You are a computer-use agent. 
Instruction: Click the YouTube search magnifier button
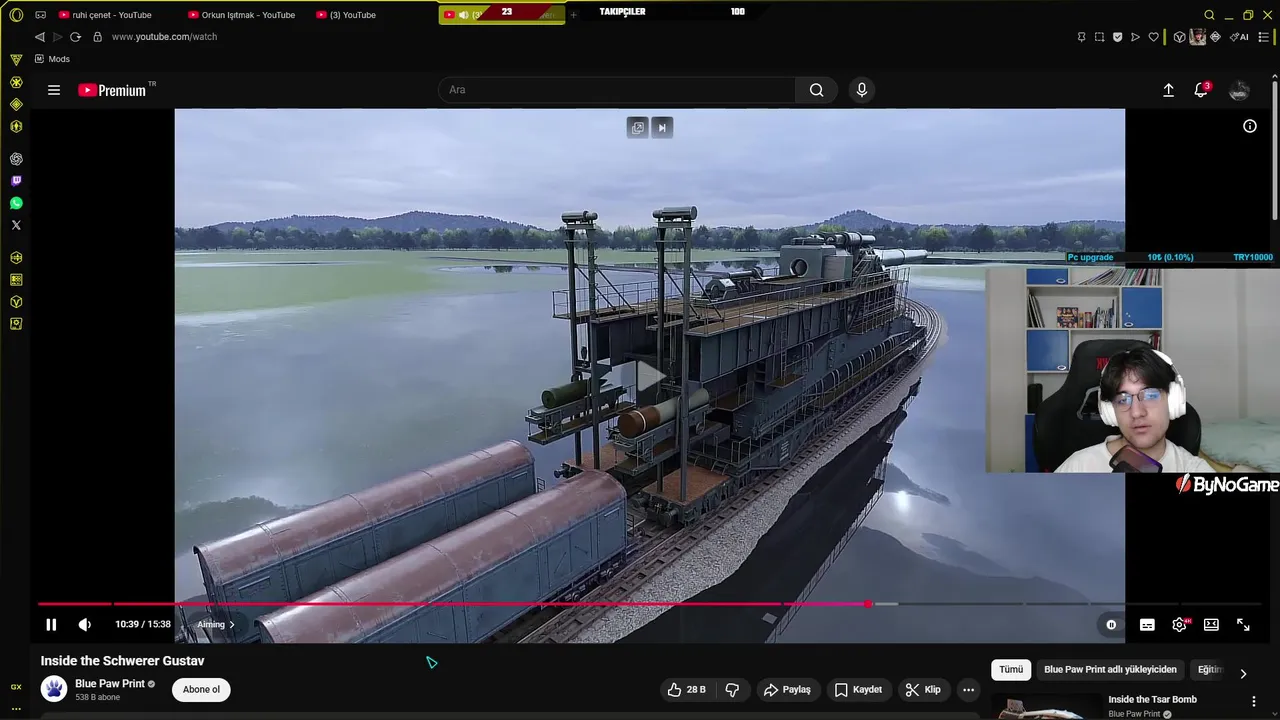pyautogui.click(x=817, y=90)
